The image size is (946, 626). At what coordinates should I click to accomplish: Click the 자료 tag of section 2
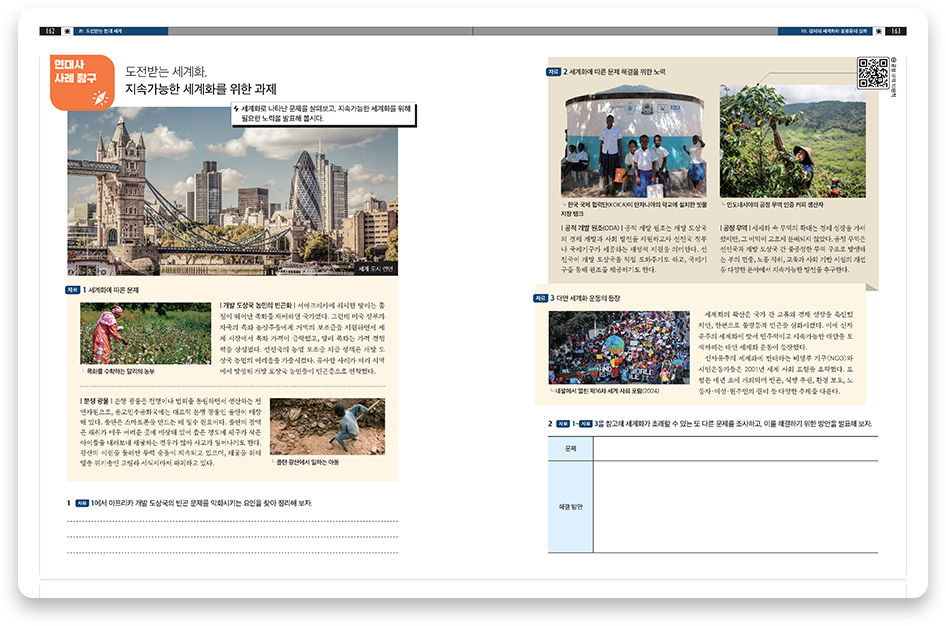553,72
